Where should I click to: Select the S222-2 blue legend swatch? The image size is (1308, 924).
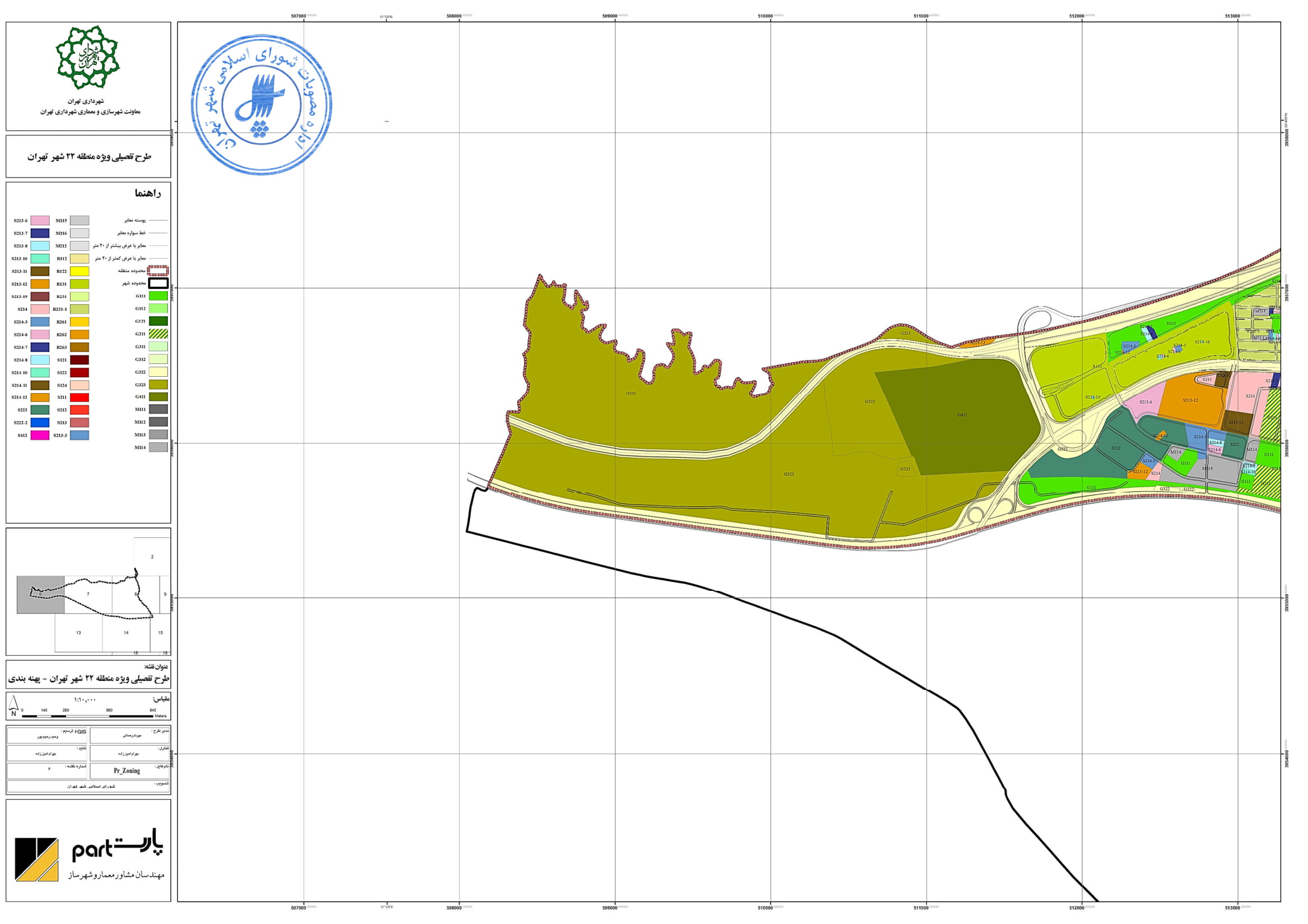(40, 423)
